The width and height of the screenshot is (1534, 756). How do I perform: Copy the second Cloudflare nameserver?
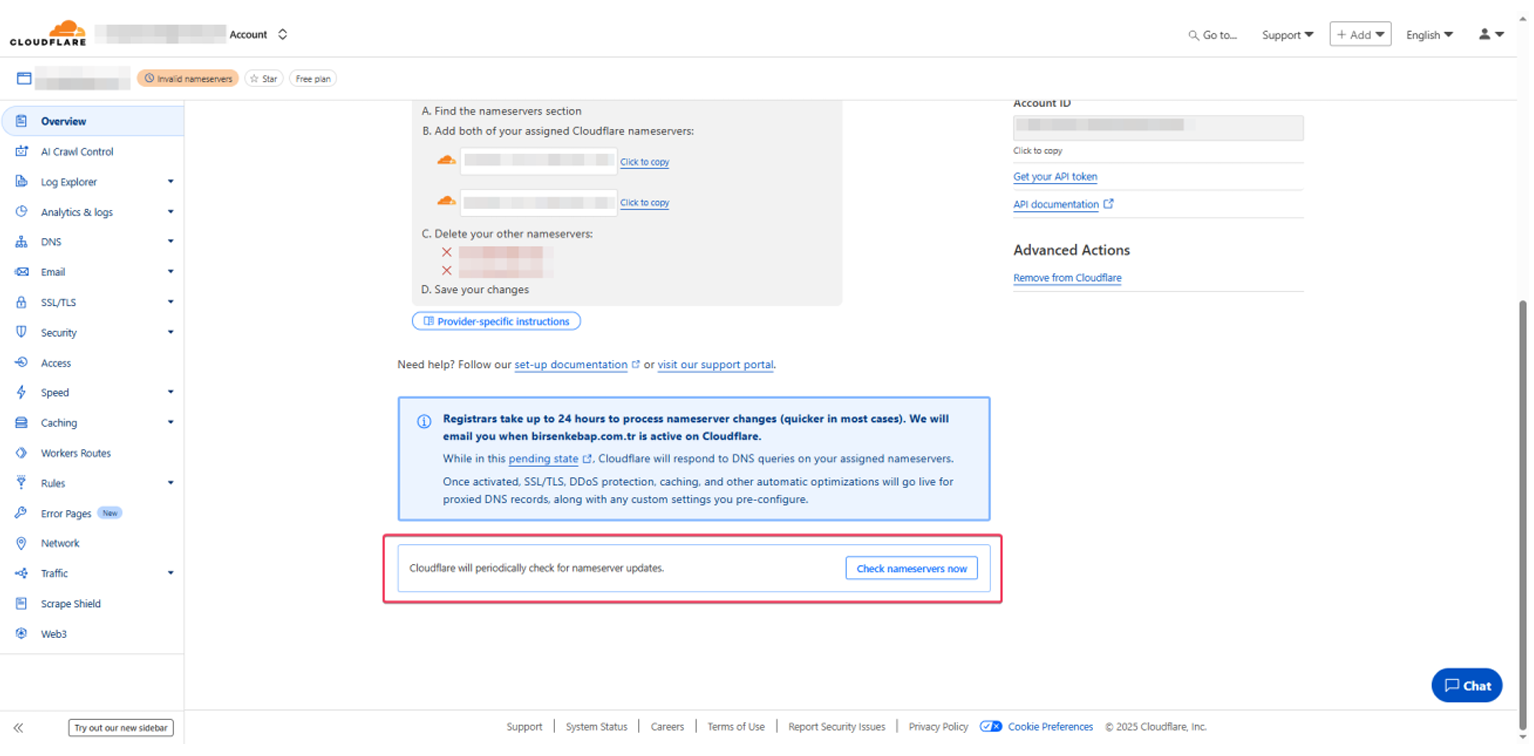point(644,203)
